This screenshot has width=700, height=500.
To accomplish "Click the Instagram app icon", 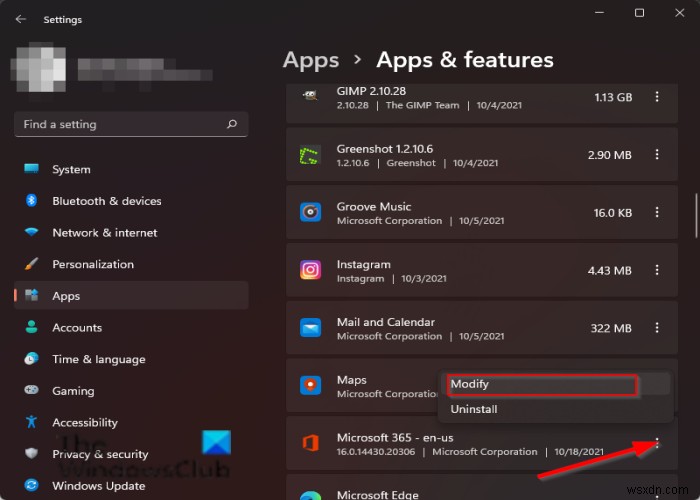I will [310, 270].
